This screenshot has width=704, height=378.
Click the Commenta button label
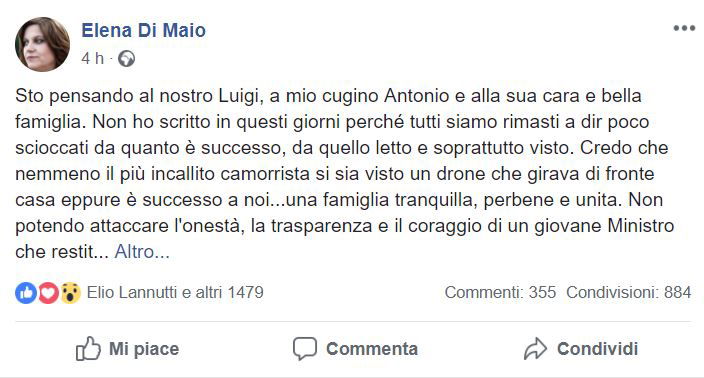[x=372, y=349]
